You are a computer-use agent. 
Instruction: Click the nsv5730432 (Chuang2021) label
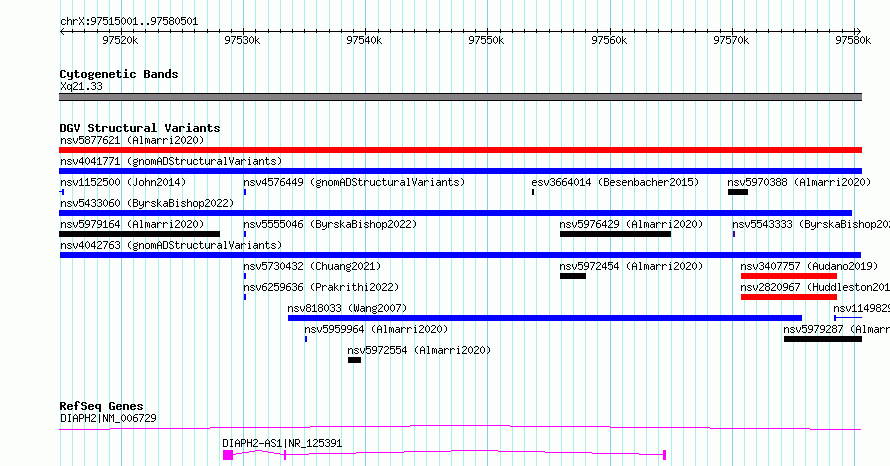tap(312, 266)
